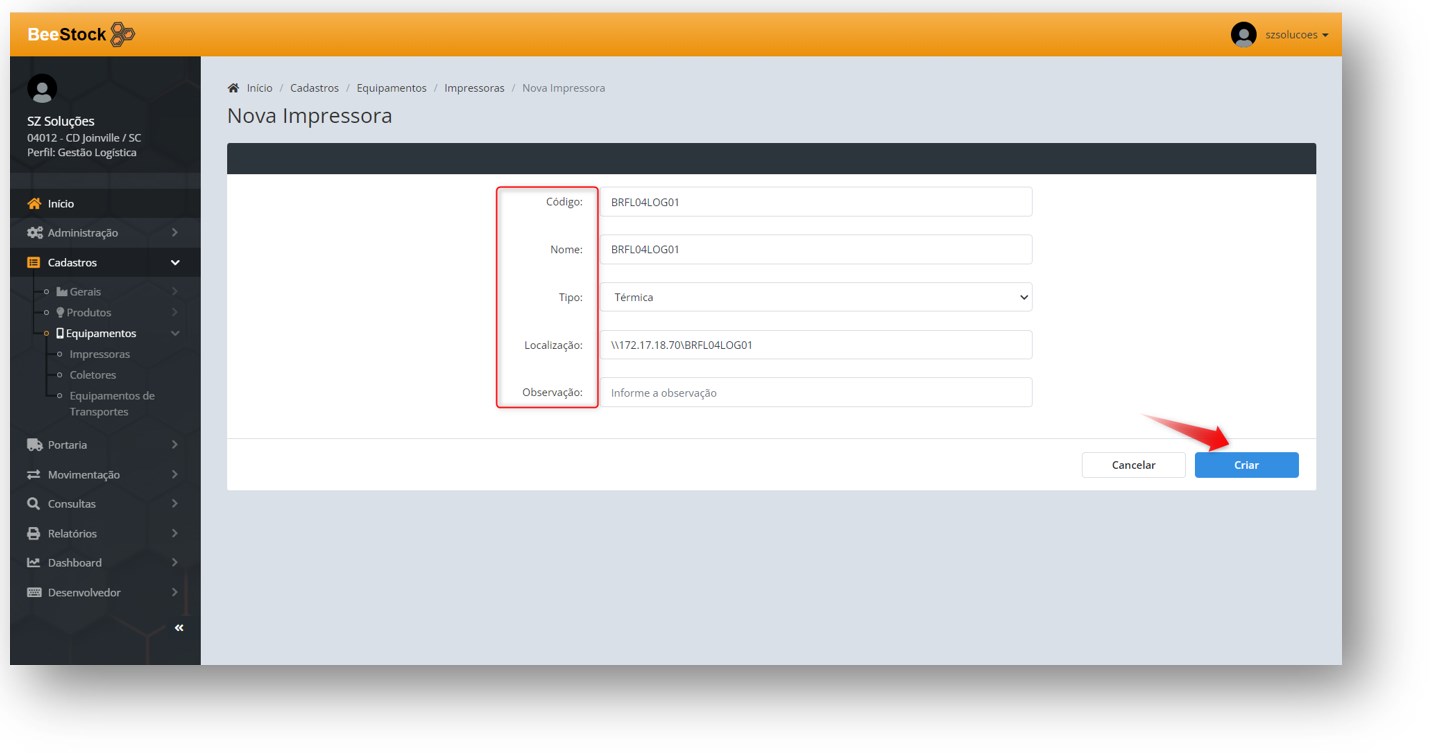
Task: Open the Tipo dropdown showing Térmica
Action: tap(816, 297)
